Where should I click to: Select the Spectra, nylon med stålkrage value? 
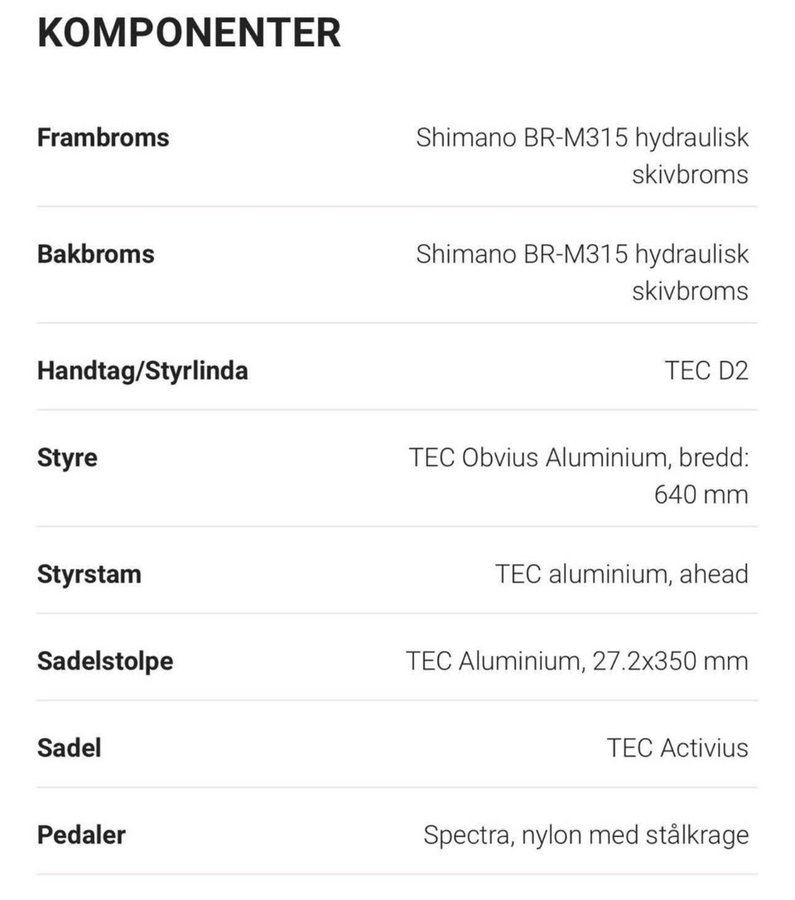pyautogui.click(x=585, y=834)
